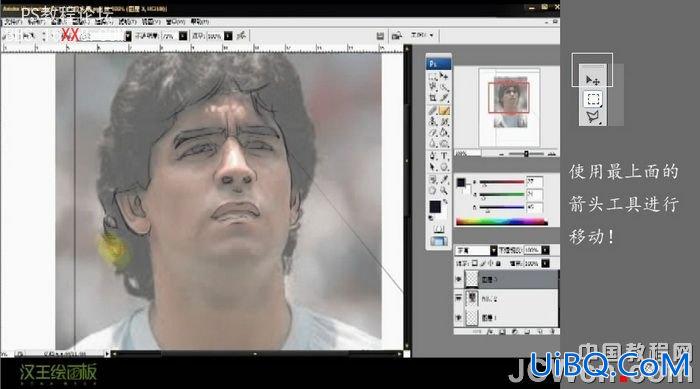The width and height of the screenshot is (700, 389).
Task: Select the Slice tool
Action: tap(444, 98)
